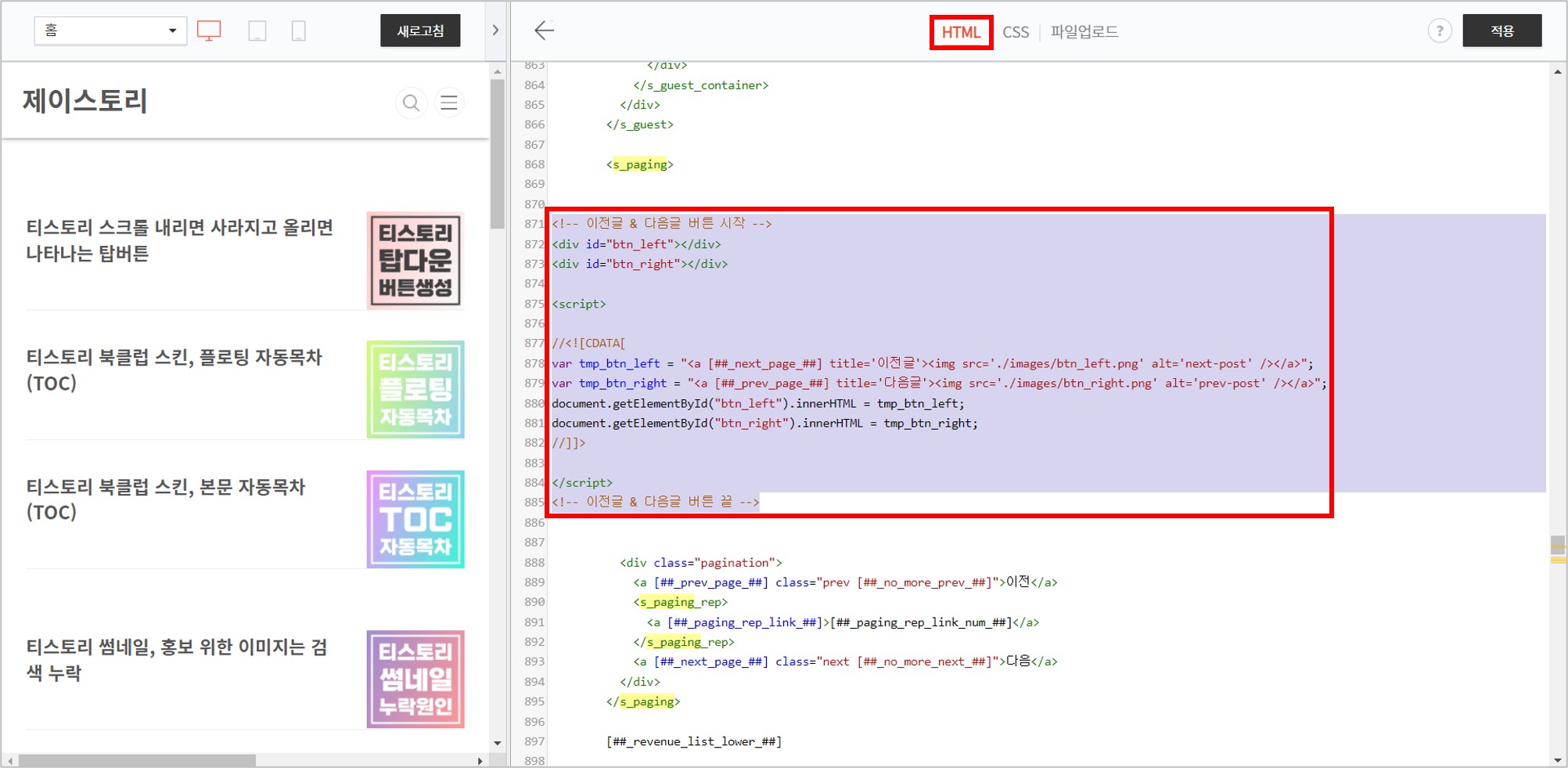This screenshot has height=768, width=1568.
Task: Open post 티스토리 북클럽 스킨, 플로팅 자동목차
Action: point(174,370)
